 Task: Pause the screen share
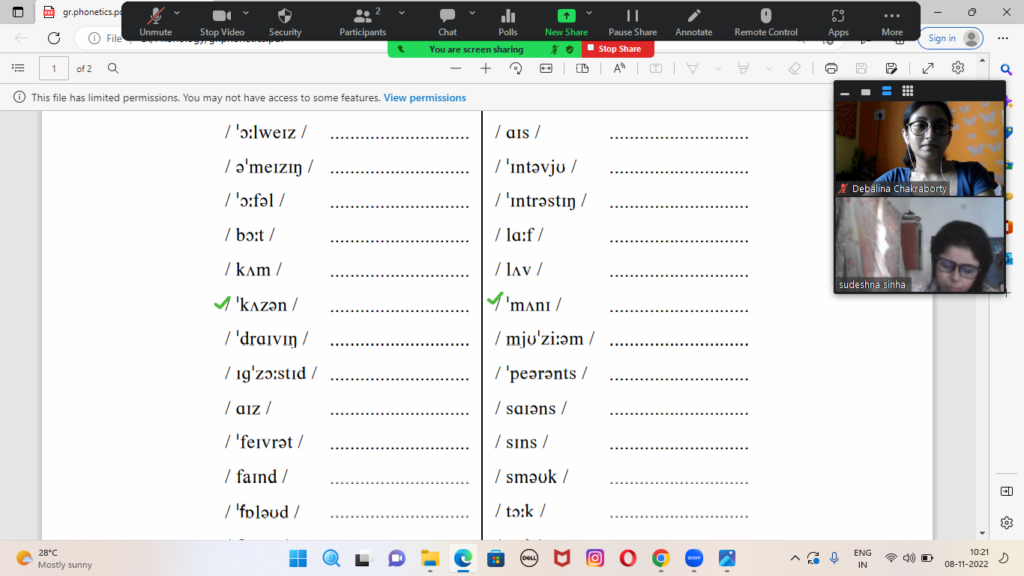(632, 20)
